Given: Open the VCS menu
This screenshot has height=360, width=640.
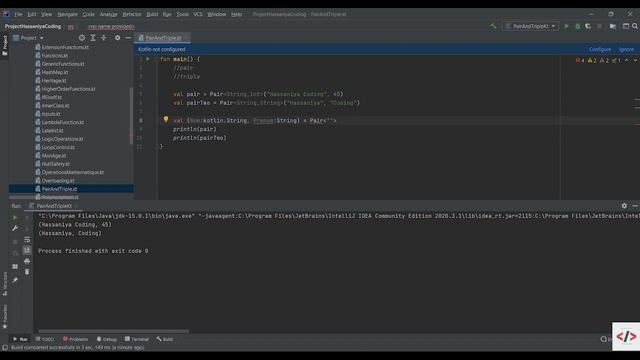Looking at the screenshot, I should coord(198,14).
